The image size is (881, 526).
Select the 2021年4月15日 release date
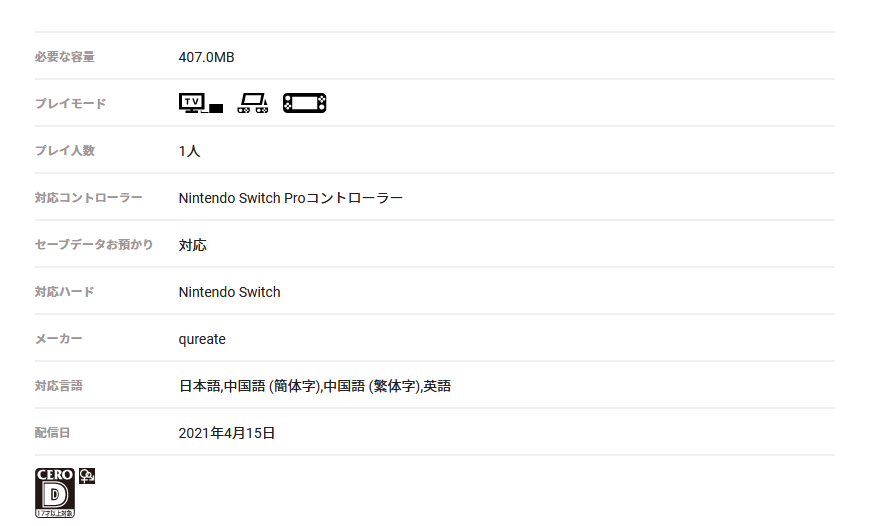click(226, 433)
